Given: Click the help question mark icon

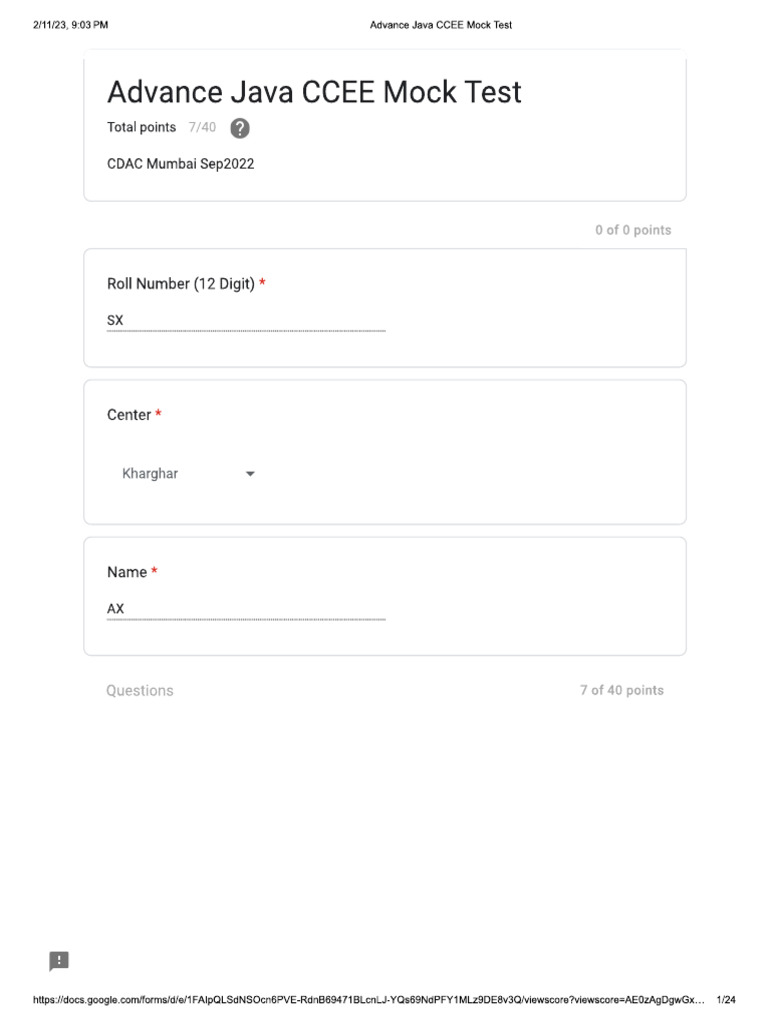Looking at the screenshot, I should coord(240,128).
